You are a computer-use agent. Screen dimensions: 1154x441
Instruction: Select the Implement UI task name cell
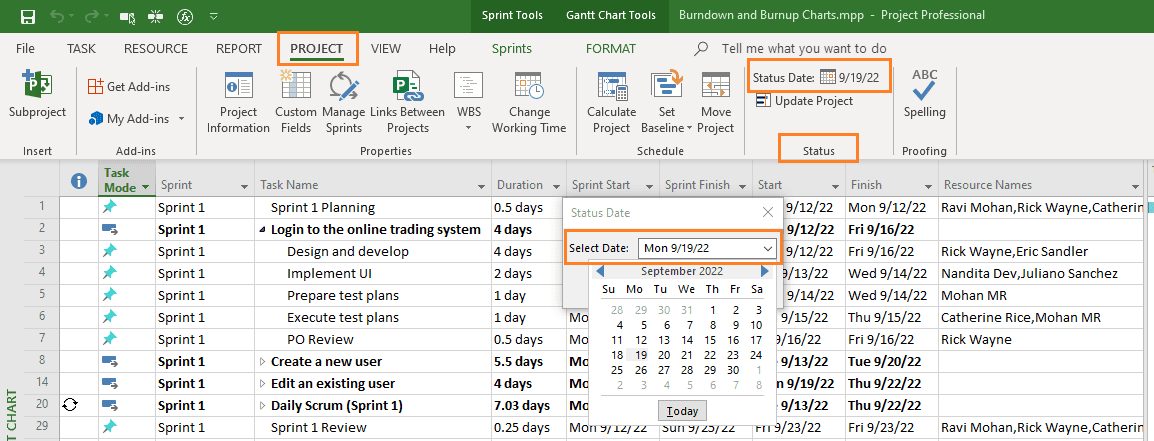[x=372, y=274]
